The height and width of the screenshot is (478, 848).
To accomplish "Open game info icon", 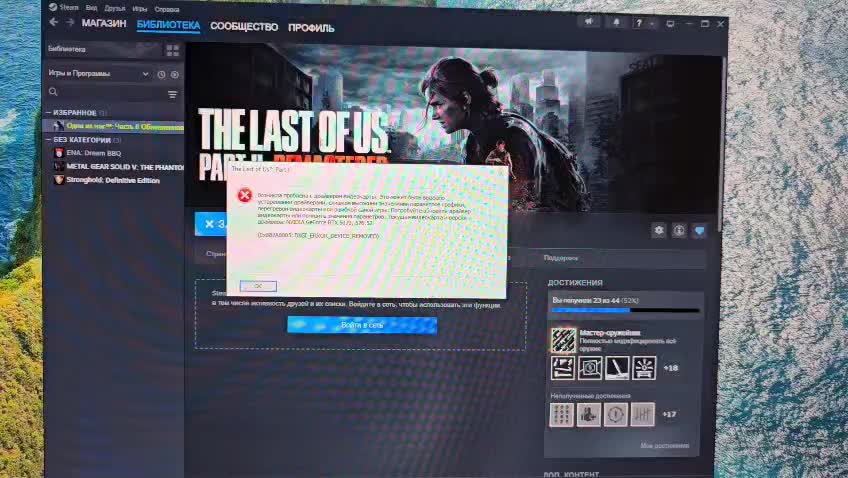I will click(x=679, y=231).
